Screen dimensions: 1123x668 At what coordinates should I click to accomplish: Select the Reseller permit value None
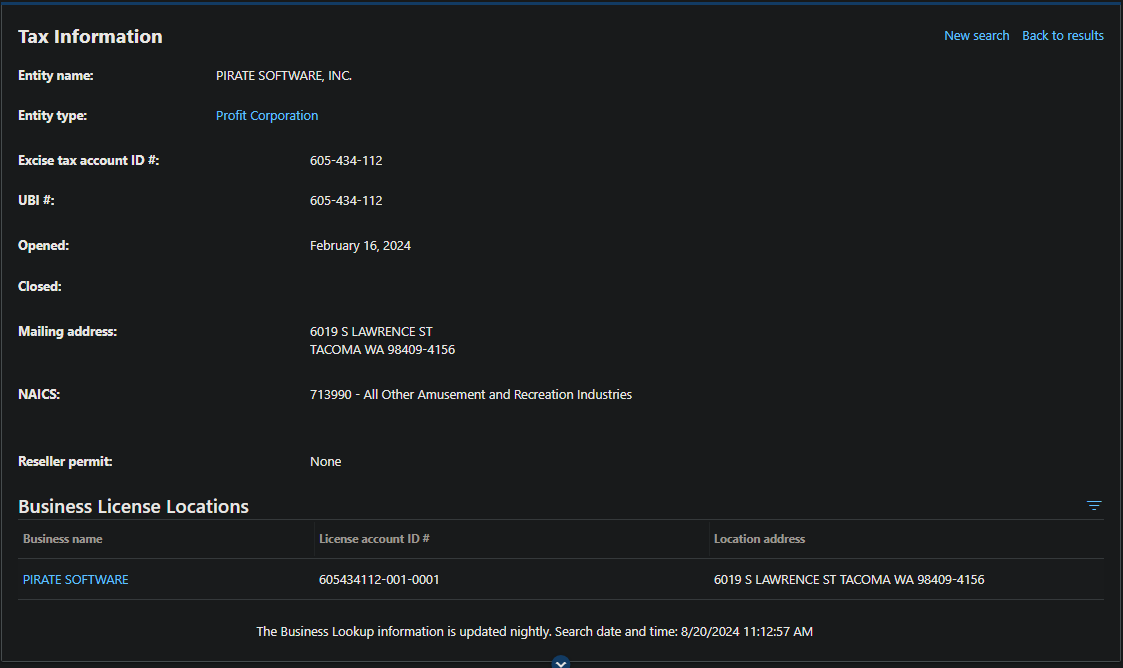pyautogui.click(x=325, y=462)
